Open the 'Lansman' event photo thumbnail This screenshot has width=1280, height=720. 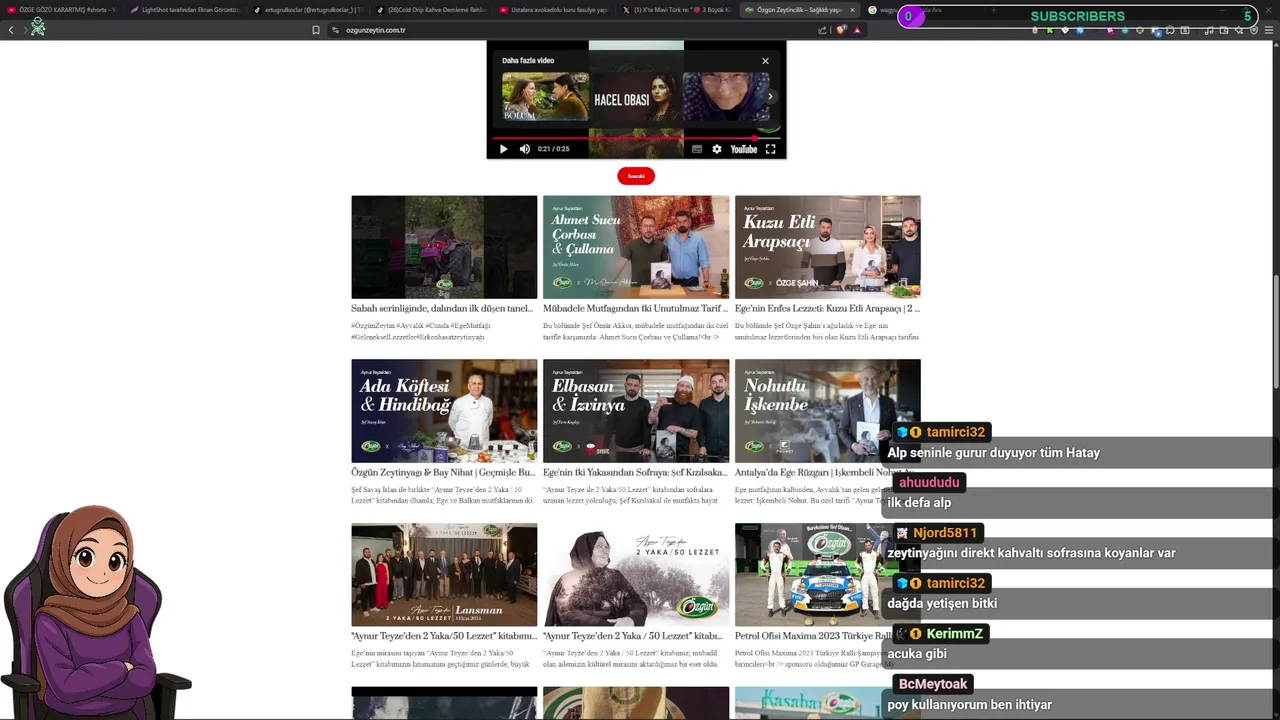pyautogui.click(x=444, y=575)
